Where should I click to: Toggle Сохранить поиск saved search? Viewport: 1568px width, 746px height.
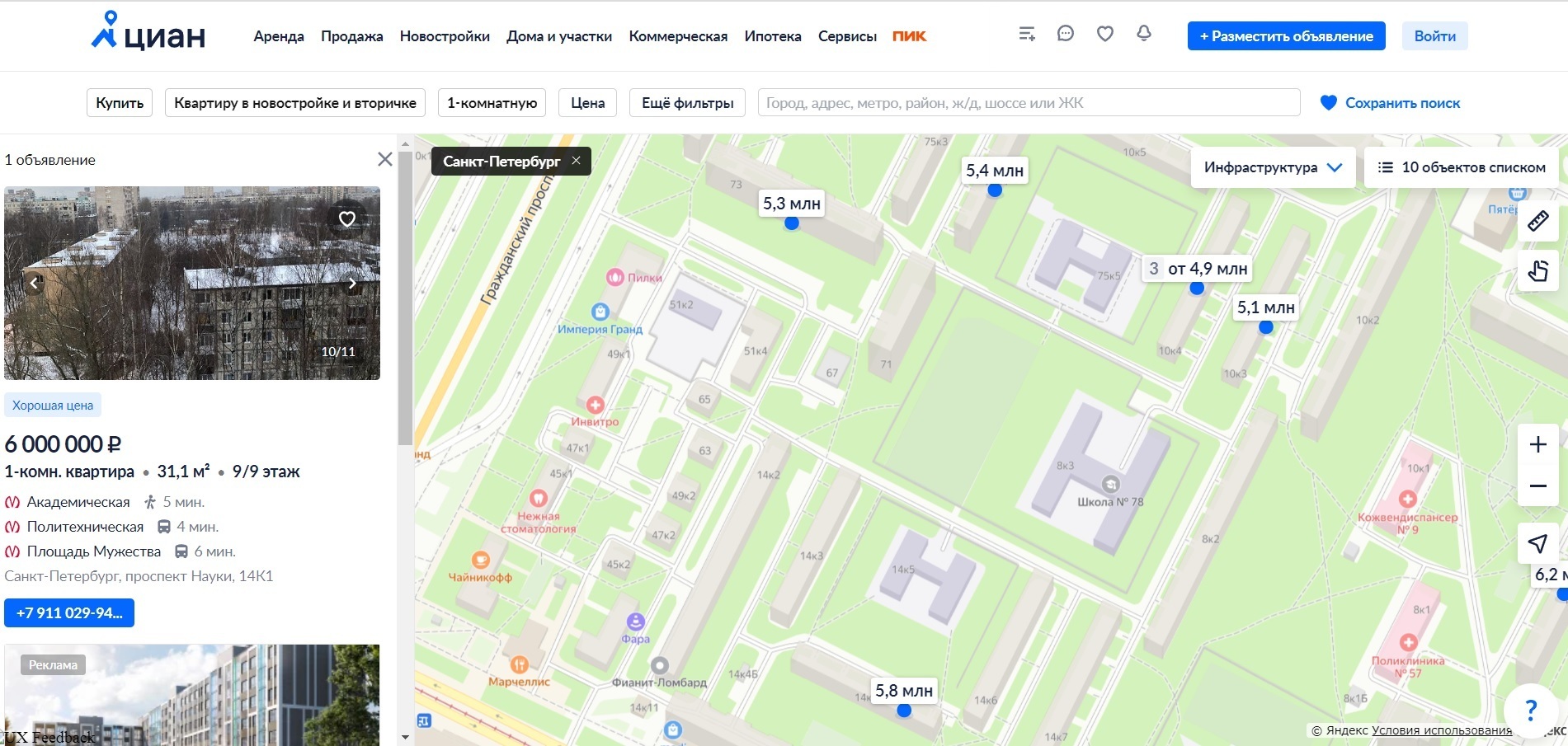[1390, 103]
